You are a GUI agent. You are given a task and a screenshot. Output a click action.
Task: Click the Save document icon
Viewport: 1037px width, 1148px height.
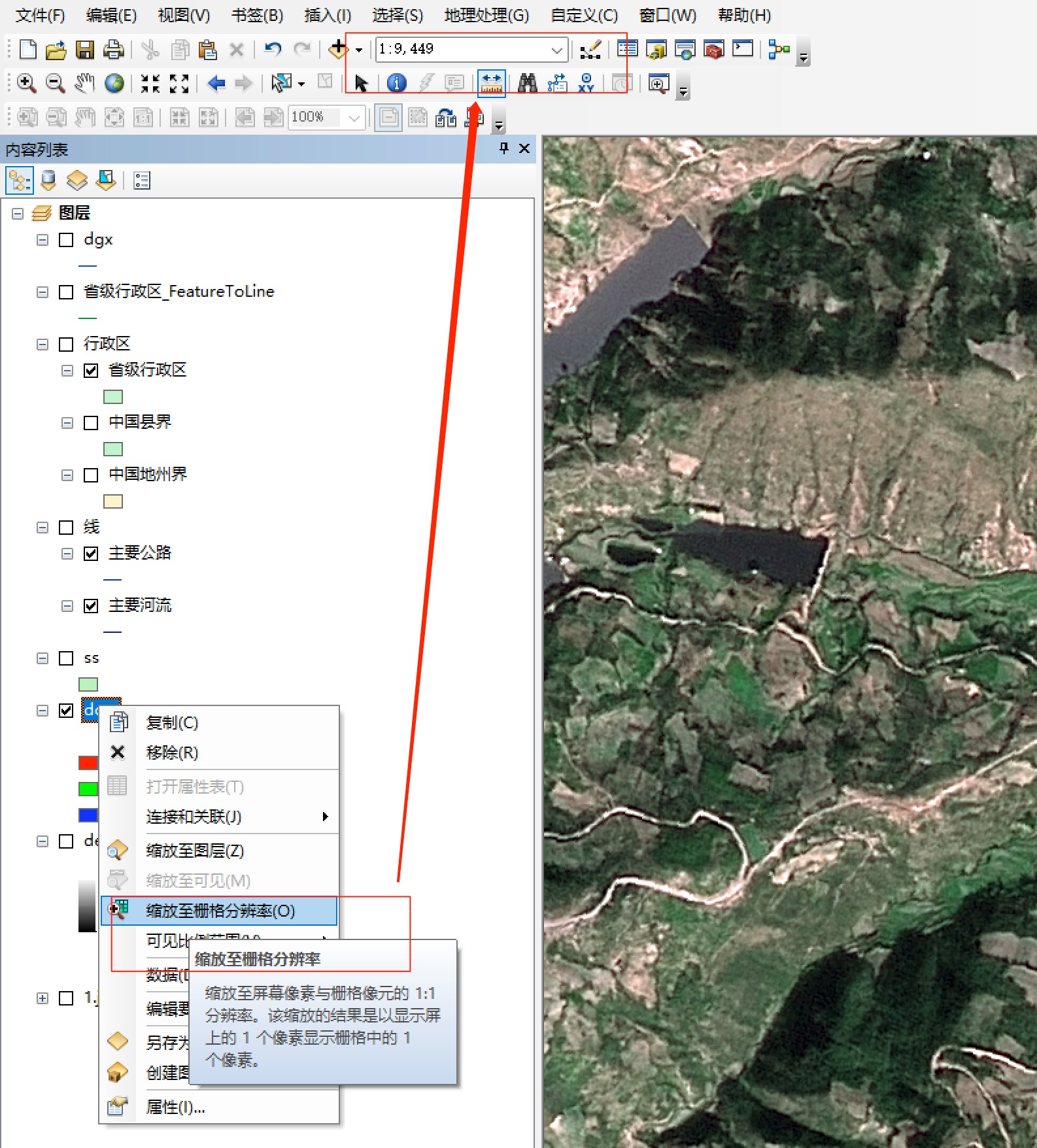point(85,50)
